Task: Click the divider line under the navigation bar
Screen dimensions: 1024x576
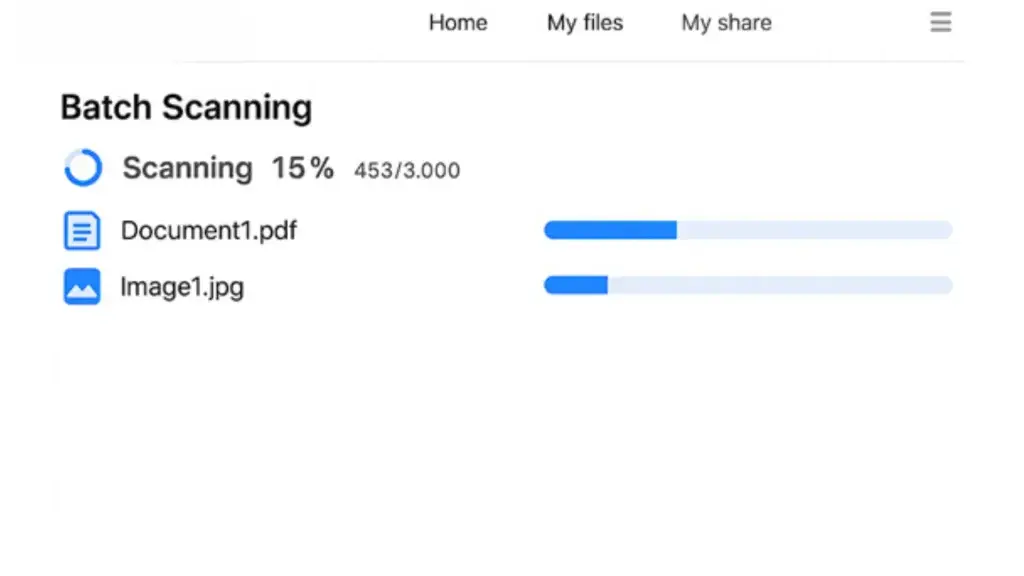Action: coord(570,61)
